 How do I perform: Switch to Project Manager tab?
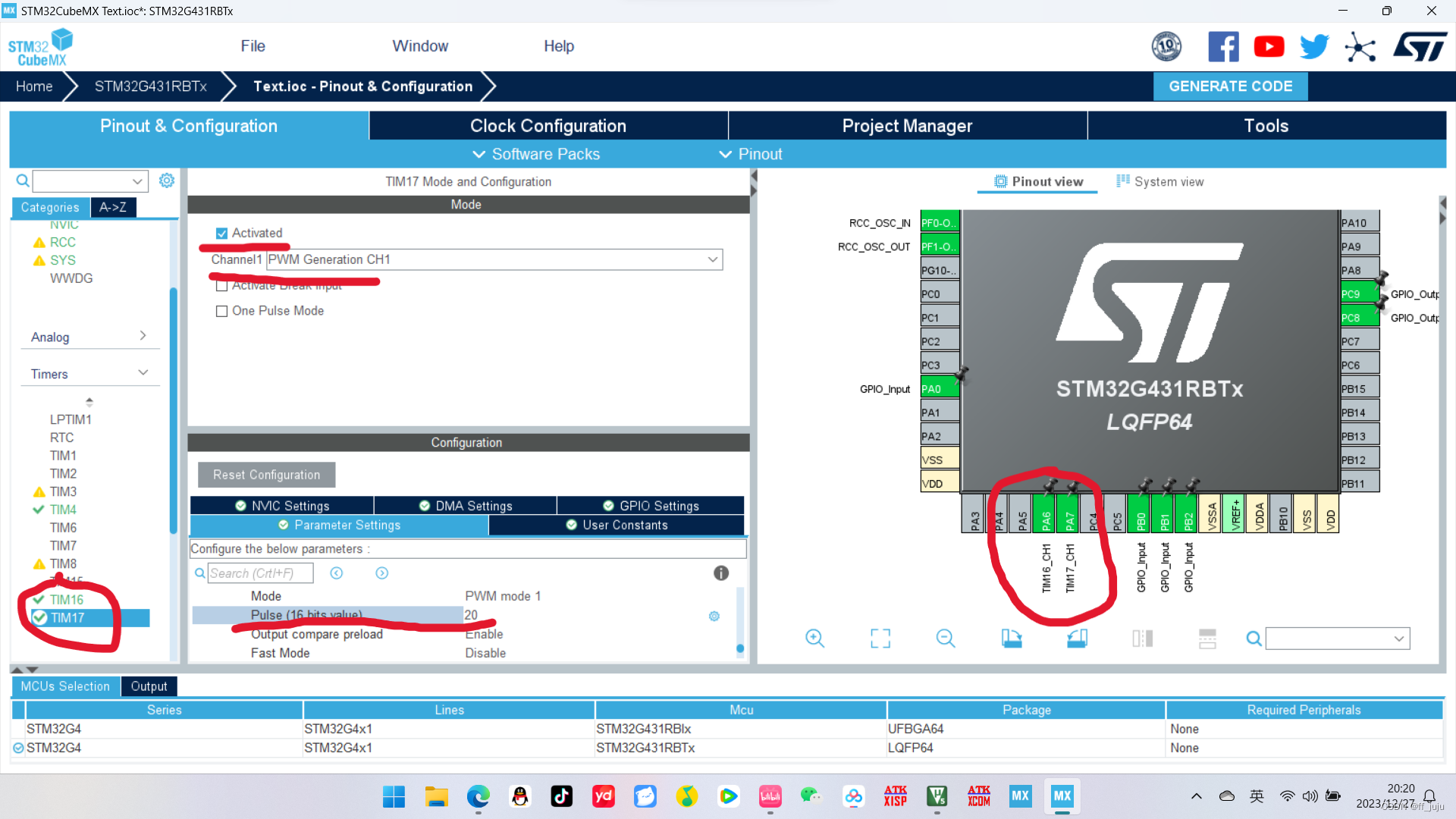tap(907, 126)
